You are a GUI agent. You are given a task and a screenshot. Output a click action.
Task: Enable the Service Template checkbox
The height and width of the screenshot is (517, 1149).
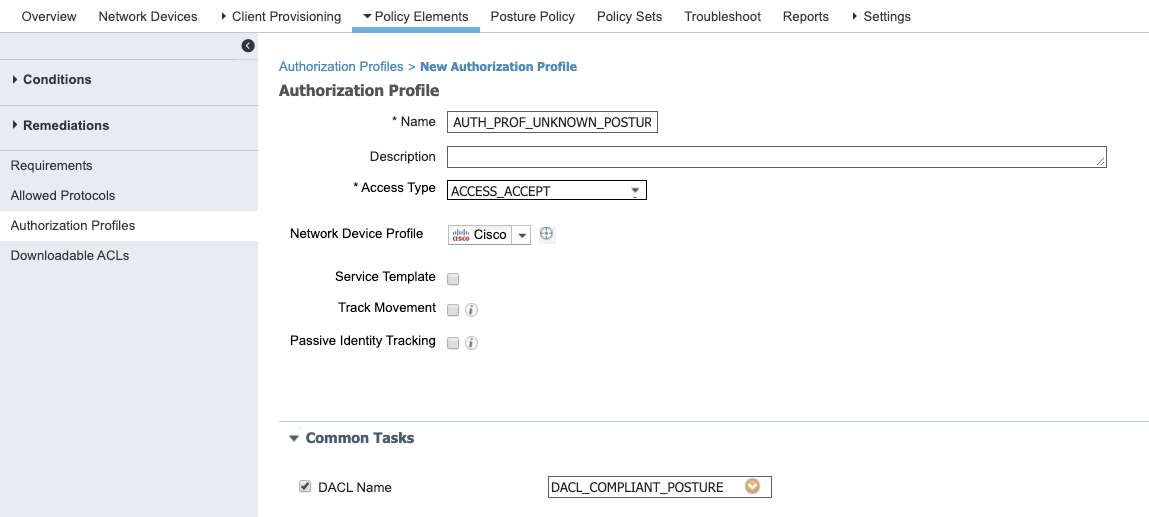453,279
